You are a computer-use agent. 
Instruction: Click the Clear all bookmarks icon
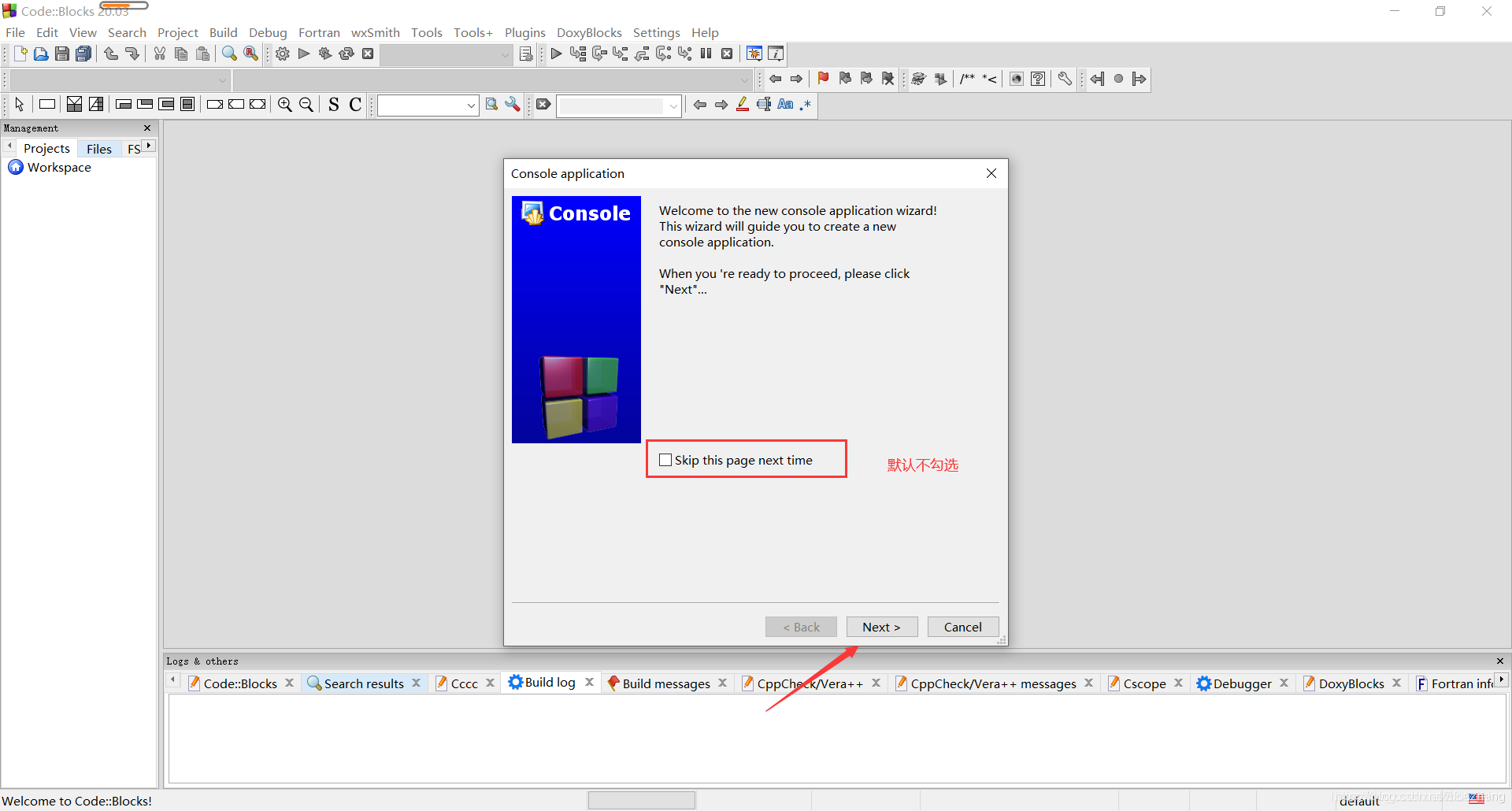click(888, 79)
